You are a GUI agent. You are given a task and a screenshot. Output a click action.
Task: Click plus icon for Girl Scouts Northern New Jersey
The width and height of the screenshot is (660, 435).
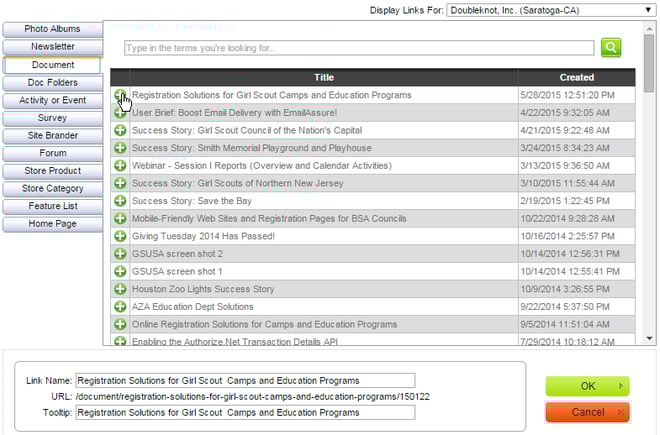(x=120, y=183)
